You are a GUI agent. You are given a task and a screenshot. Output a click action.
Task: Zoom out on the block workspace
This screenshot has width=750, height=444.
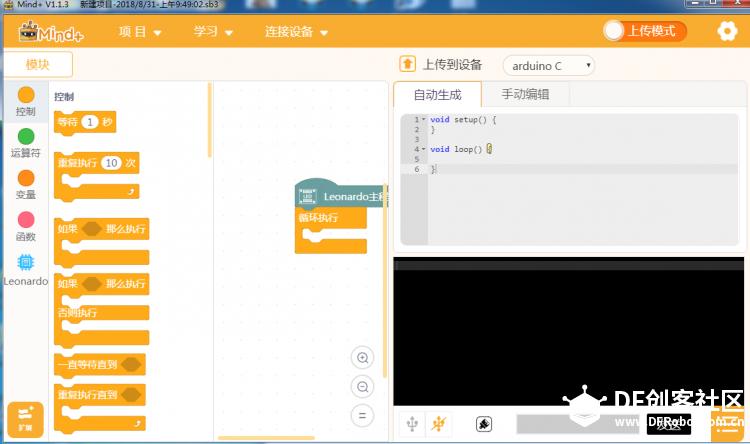[362, 387]
